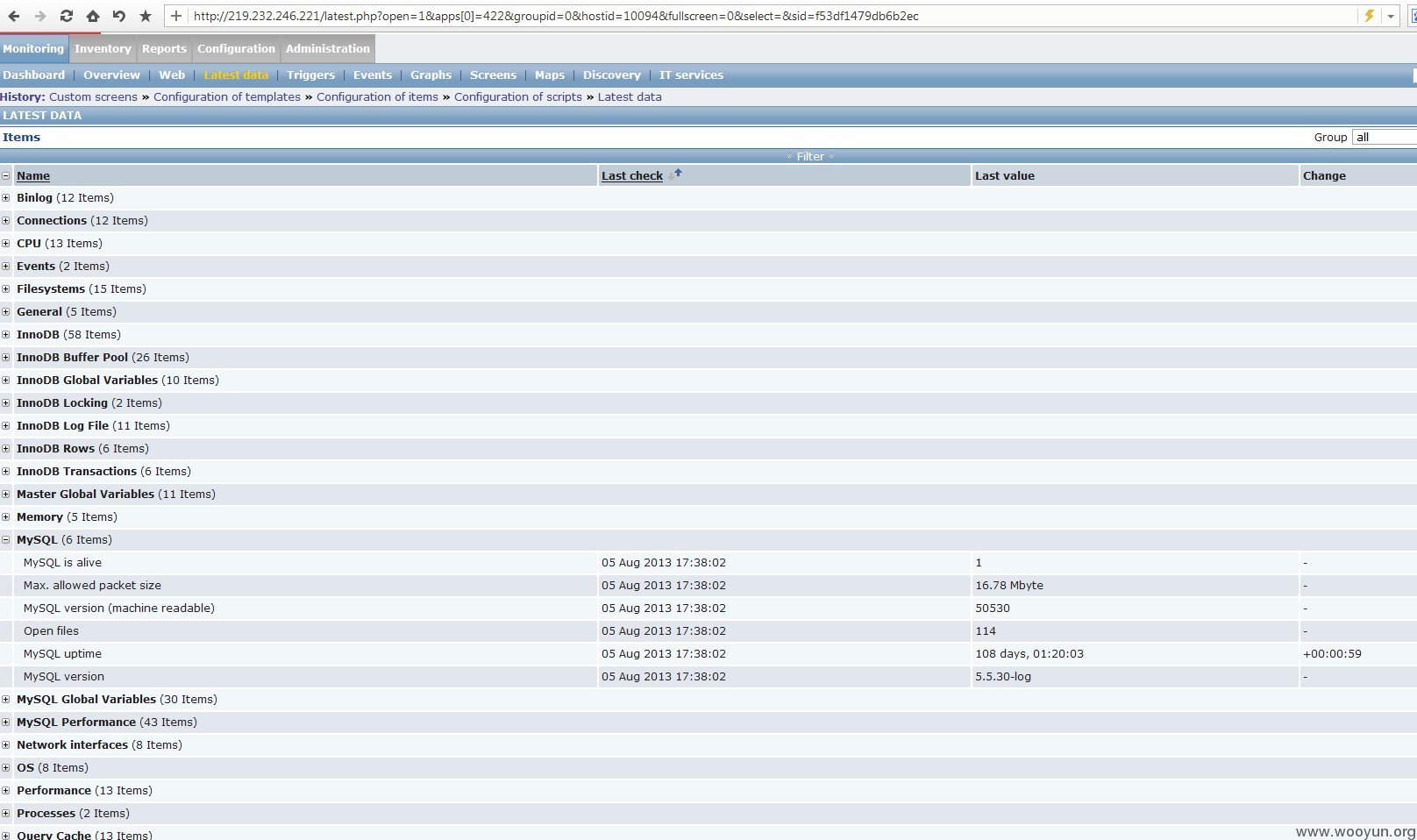Viewport: 1417px width, 840px height.
Task: Expand the MySQL Performance (43 Items) group
Action: (6, 723)
